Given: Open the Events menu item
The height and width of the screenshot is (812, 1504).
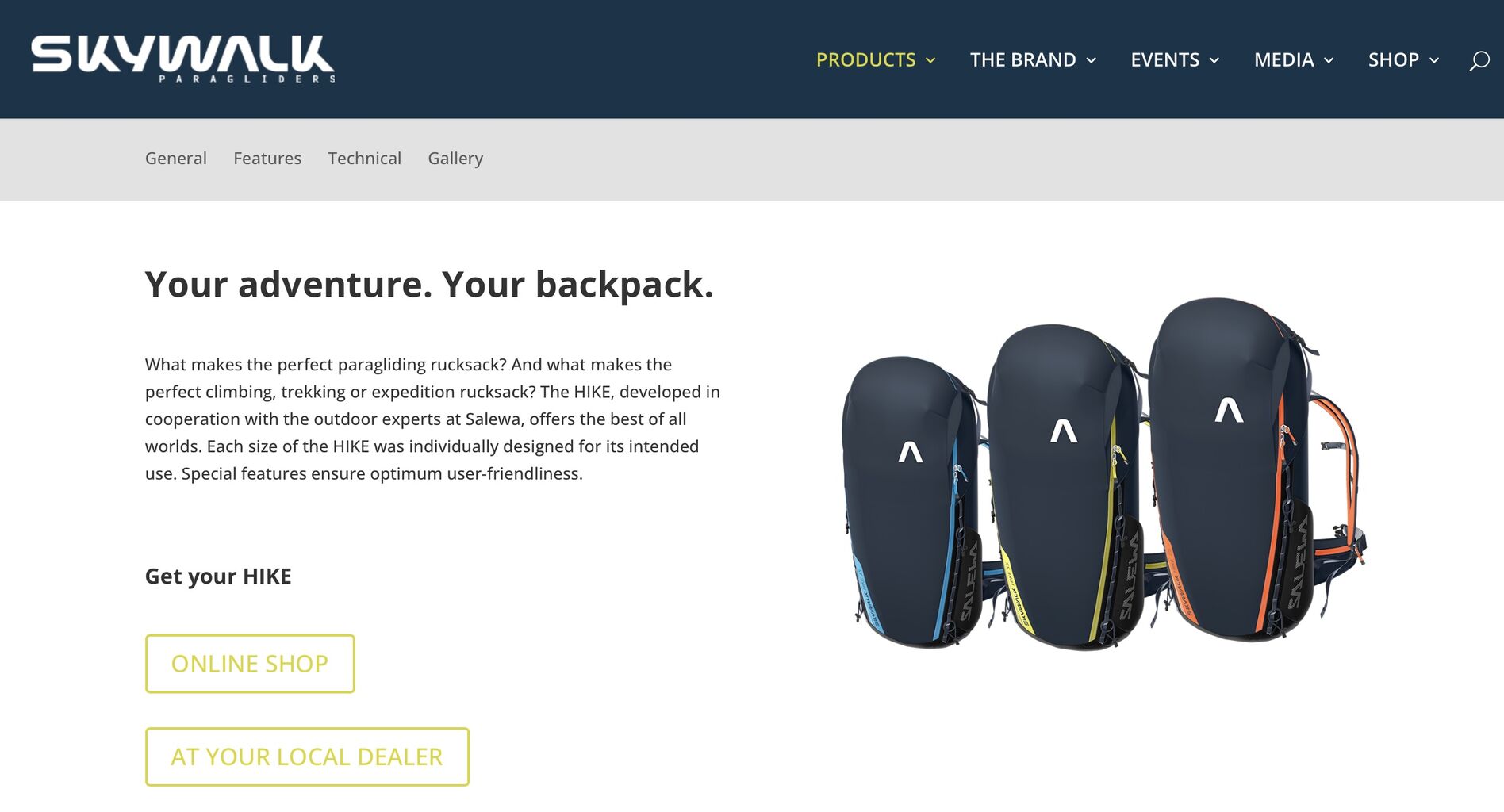Looking at the screenshot, I should click(x=1164, y=59).
